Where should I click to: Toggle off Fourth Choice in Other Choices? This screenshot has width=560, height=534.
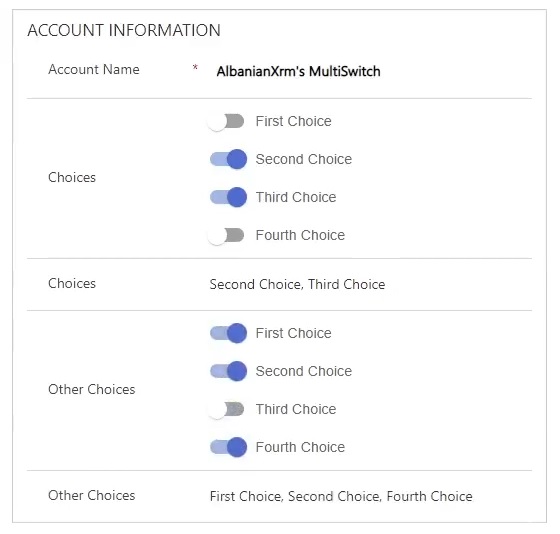[228, 447]
